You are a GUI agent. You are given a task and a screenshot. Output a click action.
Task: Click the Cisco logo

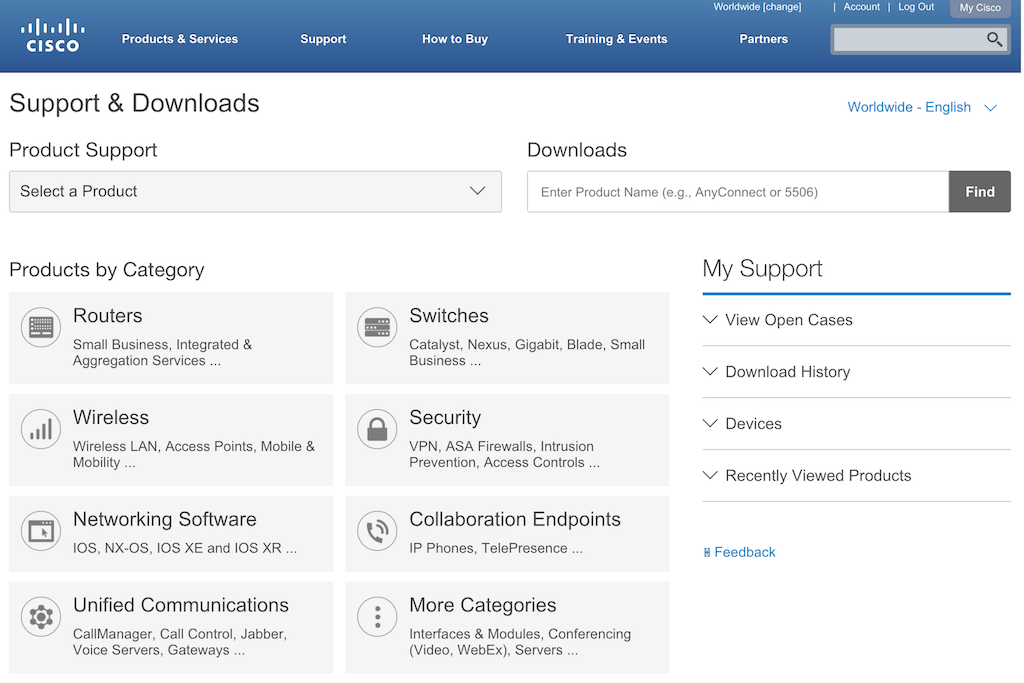point(52,36)
